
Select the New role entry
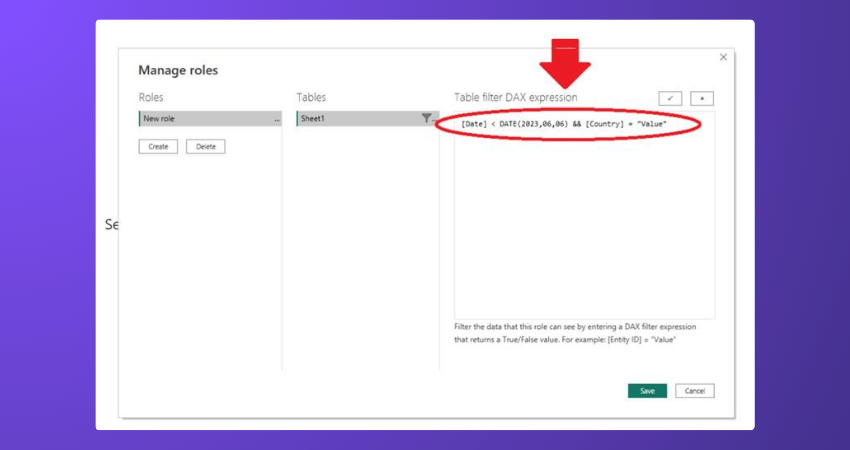coord(210,119)
